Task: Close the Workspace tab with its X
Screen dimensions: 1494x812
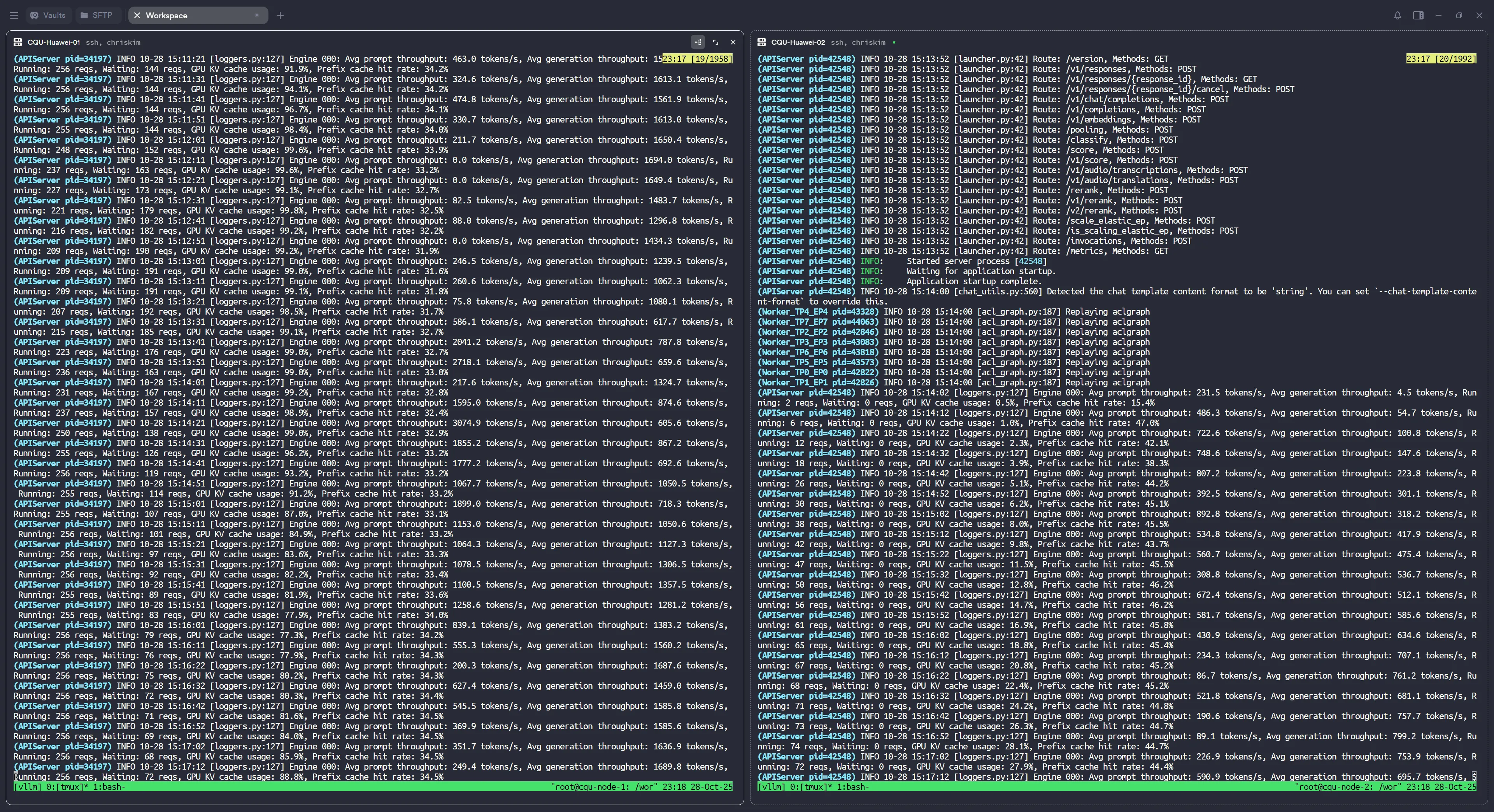Action: 137,16
